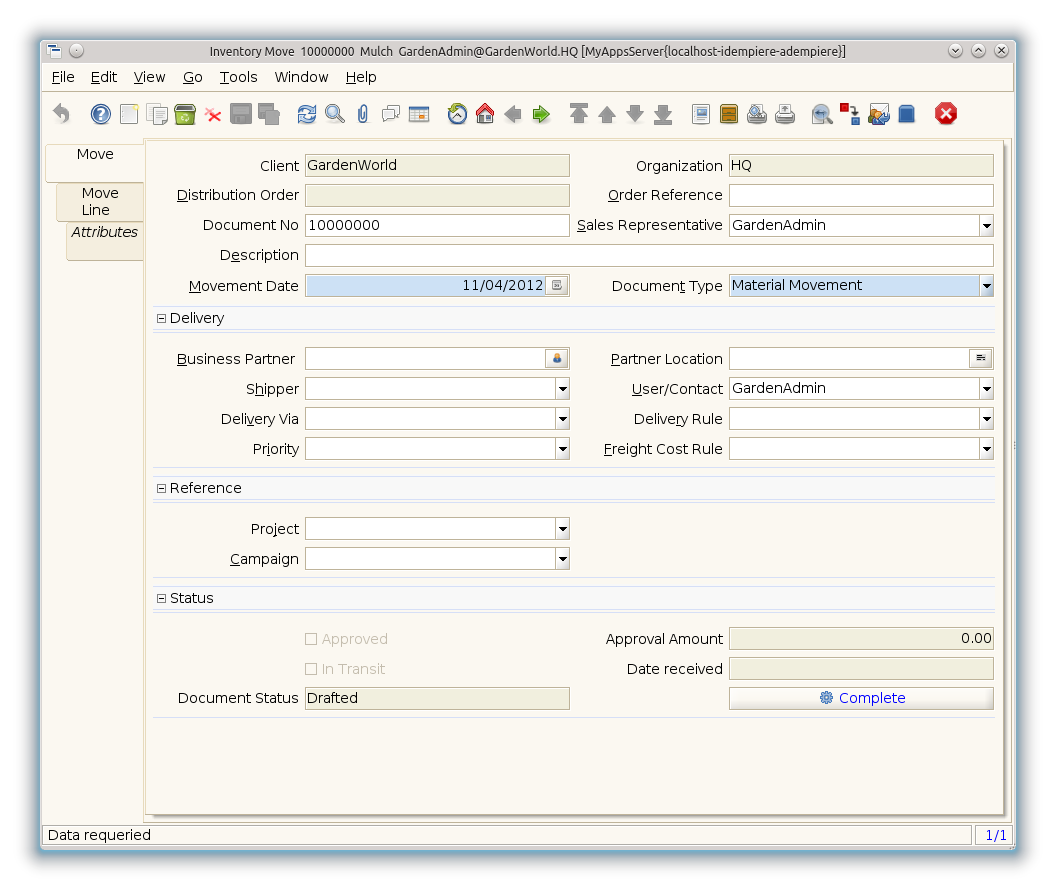Click the printer icon in toolbar
1056x890 pixels.
point(785,114)
